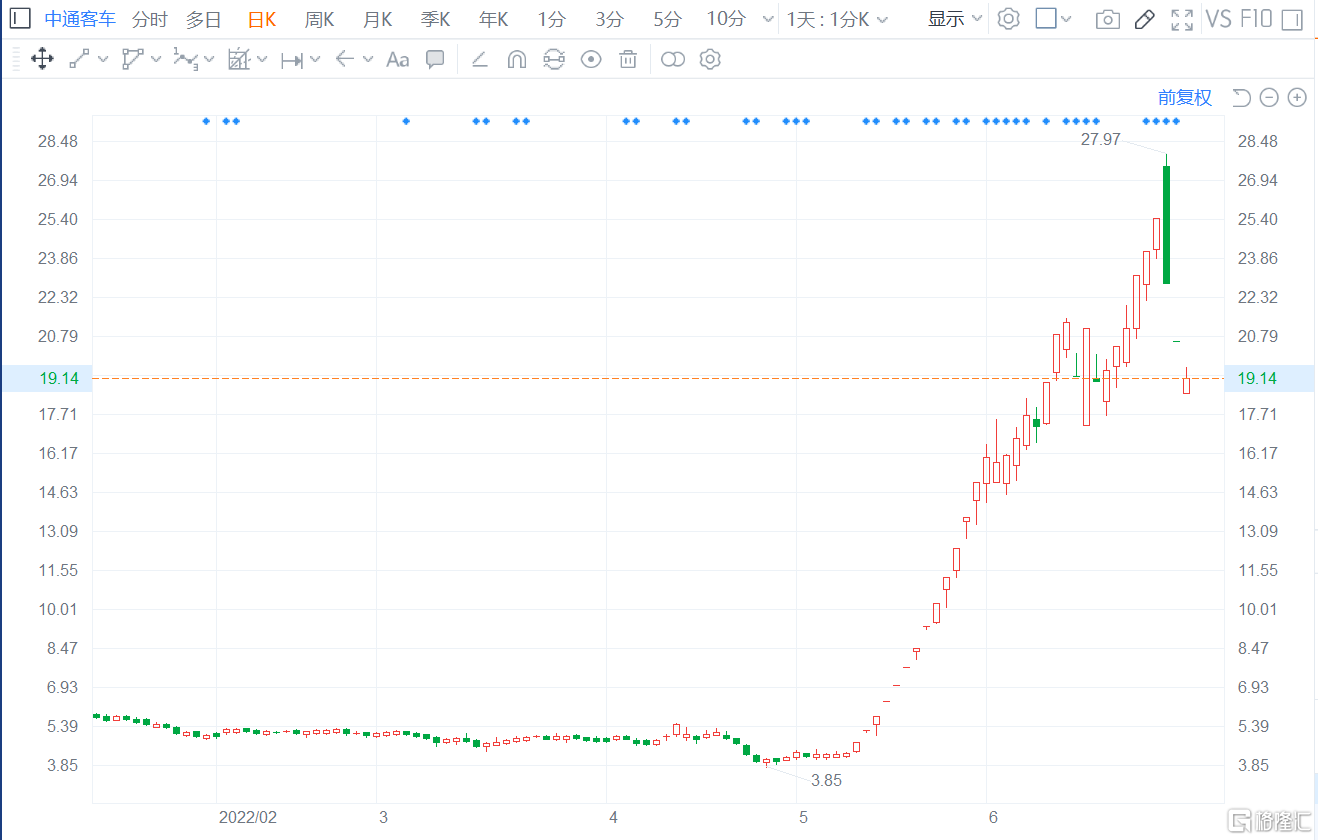This screenshot has height=840, width=1318.
Task: Select the arrow annotation tool
Action: (345, 59)
